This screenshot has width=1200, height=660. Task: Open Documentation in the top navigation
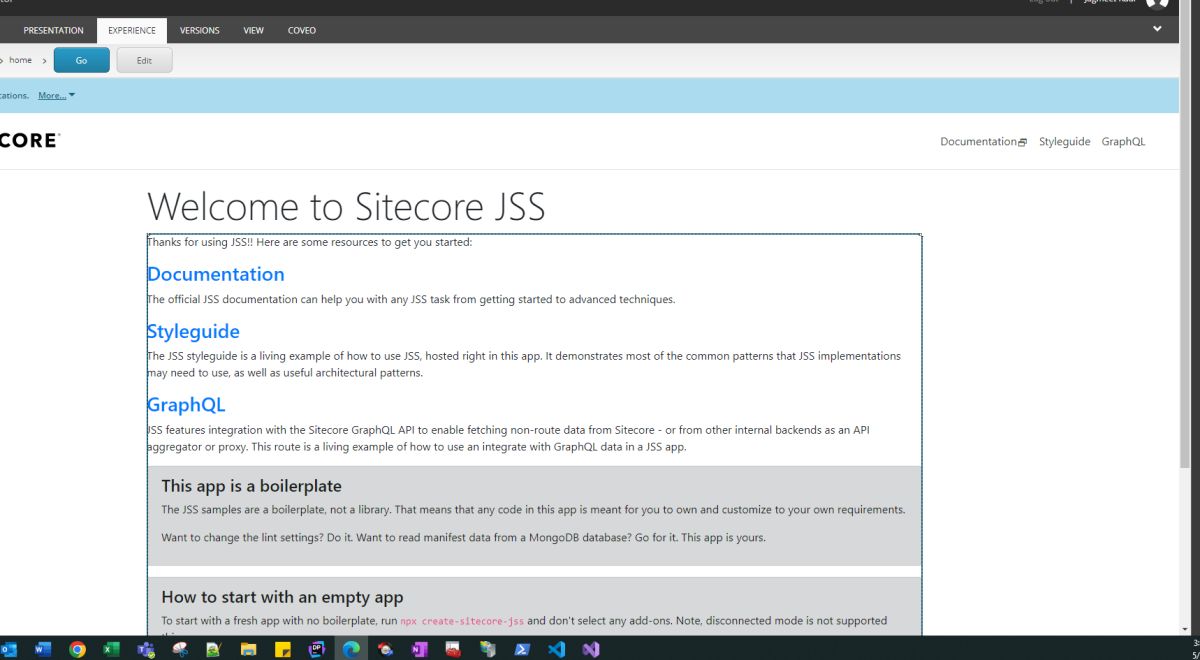[x=978, y=142]
